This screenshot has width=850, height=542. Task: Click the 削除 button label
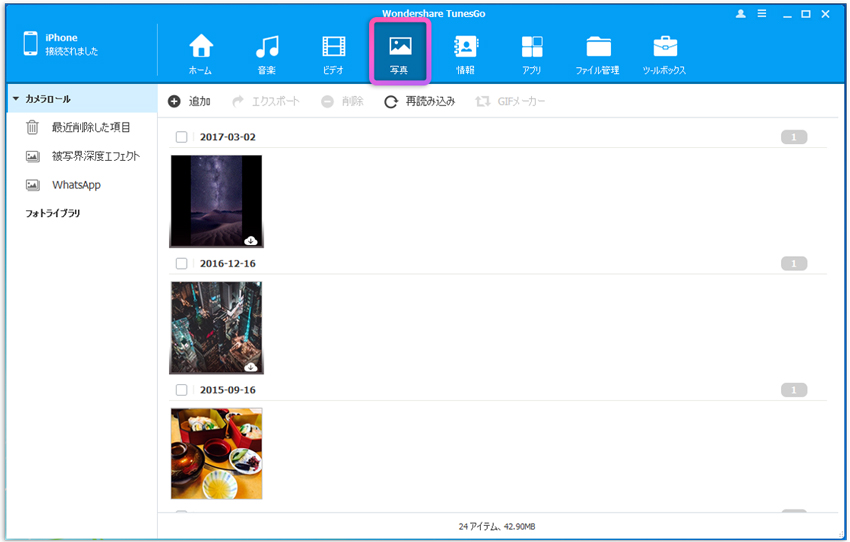[352, 101]
